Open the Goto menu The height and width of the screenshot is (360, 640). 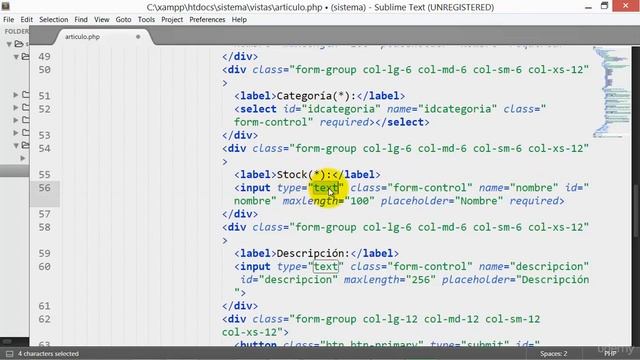click(x=123, y=20)
